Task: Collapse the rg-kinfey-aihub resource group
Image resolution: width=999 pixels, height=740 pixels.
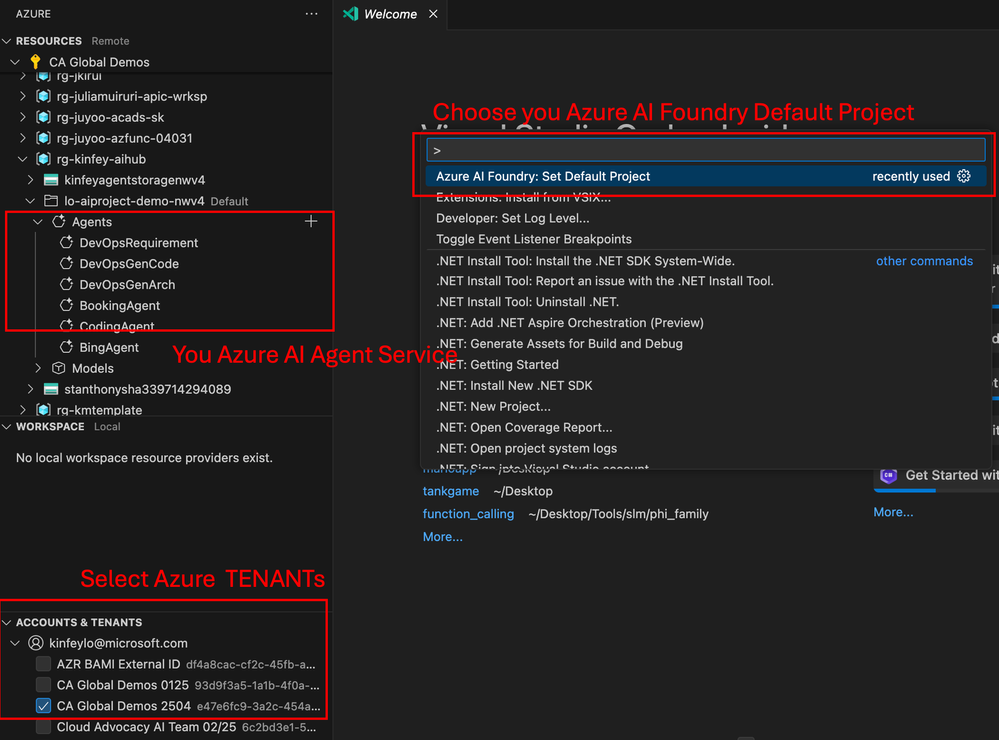Action: 23,159
